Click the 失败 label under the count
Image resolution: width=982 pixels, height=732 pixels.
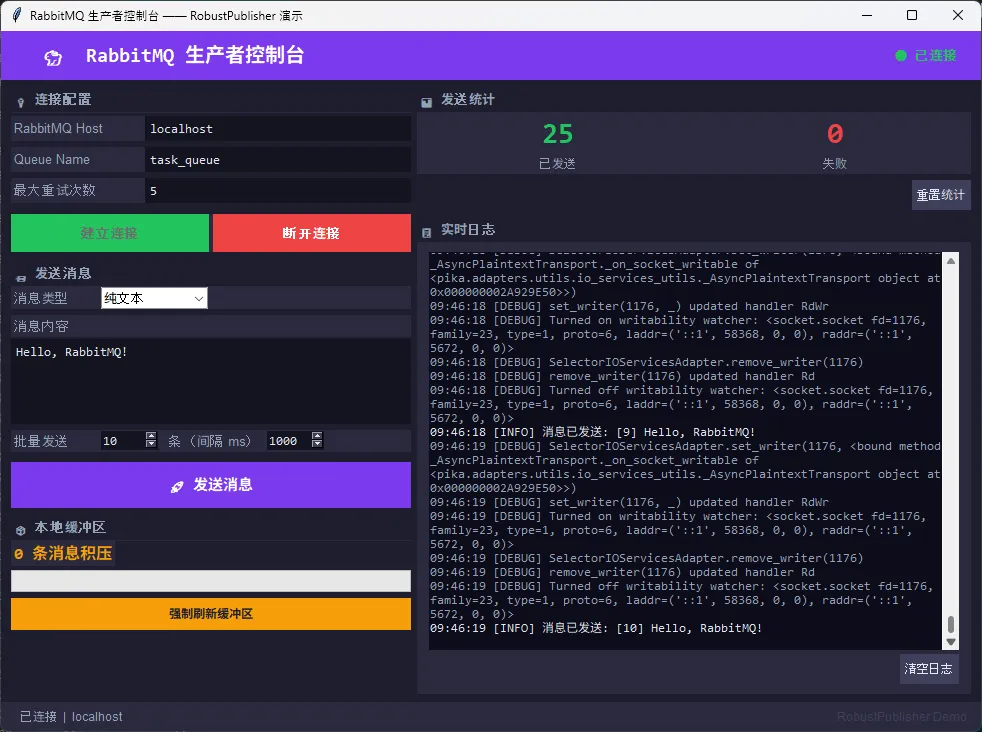(x=835, y=163)
